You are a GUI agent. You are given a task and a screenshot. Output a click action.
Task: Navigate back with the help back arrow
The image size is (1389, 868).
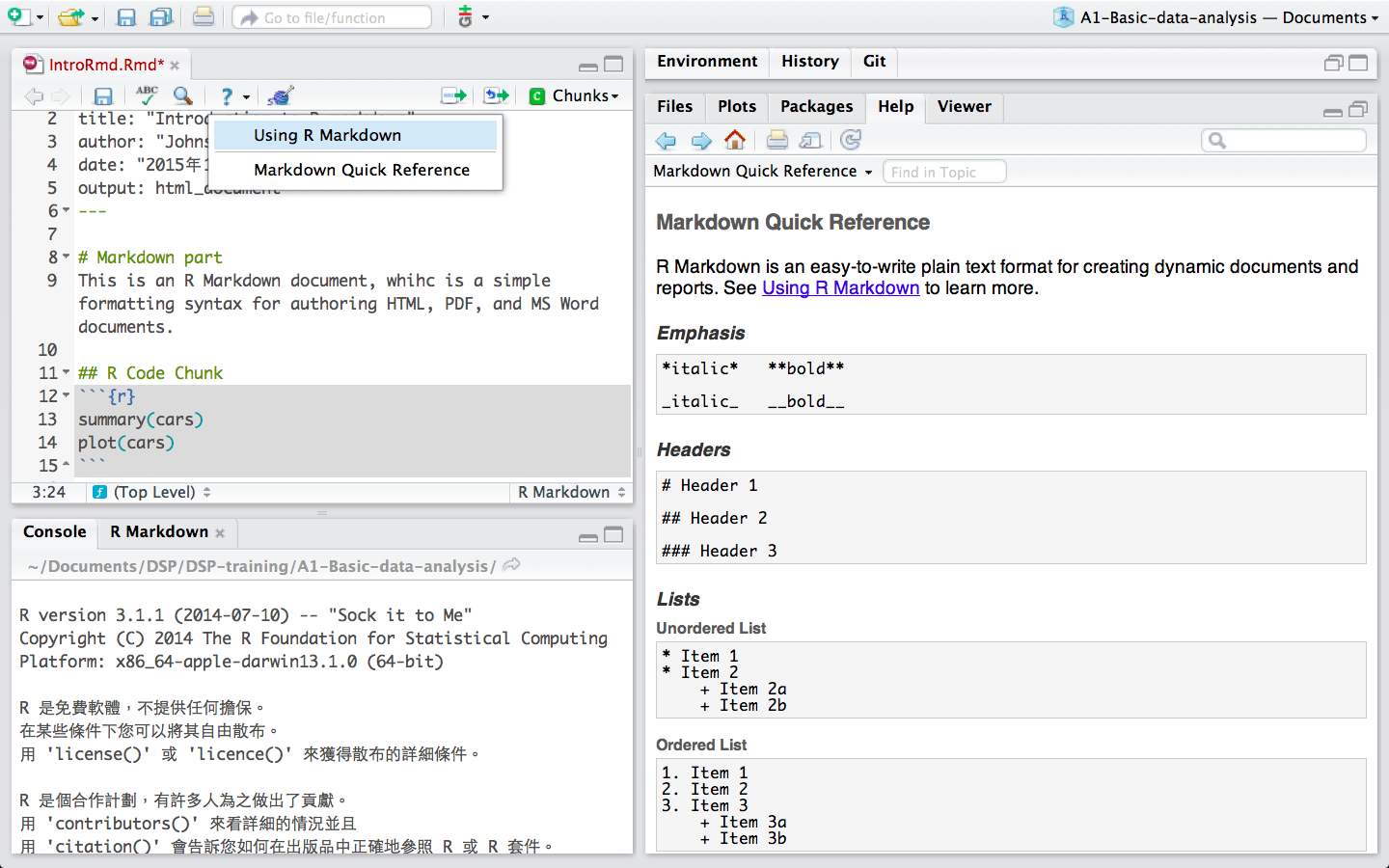(x=666, y=140)
